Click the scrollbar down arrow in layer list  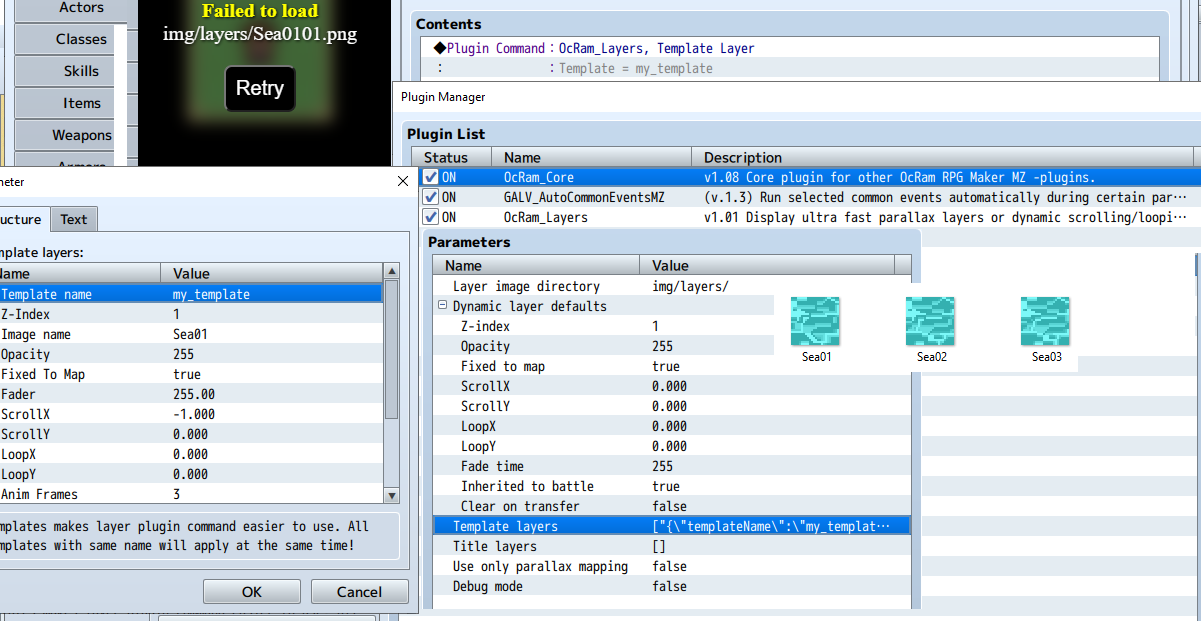(x=393, y=494)
